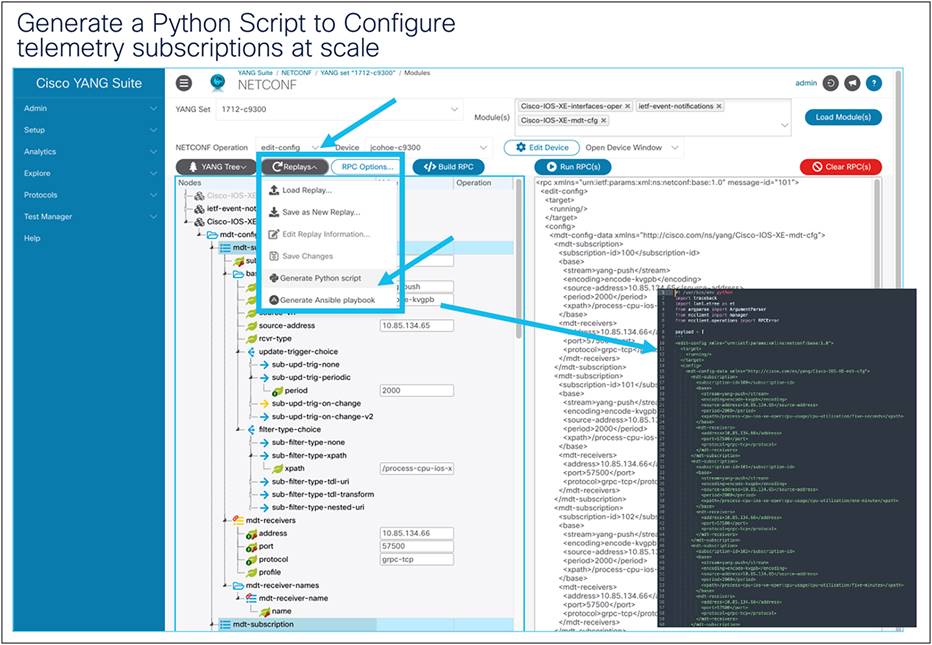Choose Generate Ansible playbook
The width and height of the screenshot is (932, 645).
(322, 300)
